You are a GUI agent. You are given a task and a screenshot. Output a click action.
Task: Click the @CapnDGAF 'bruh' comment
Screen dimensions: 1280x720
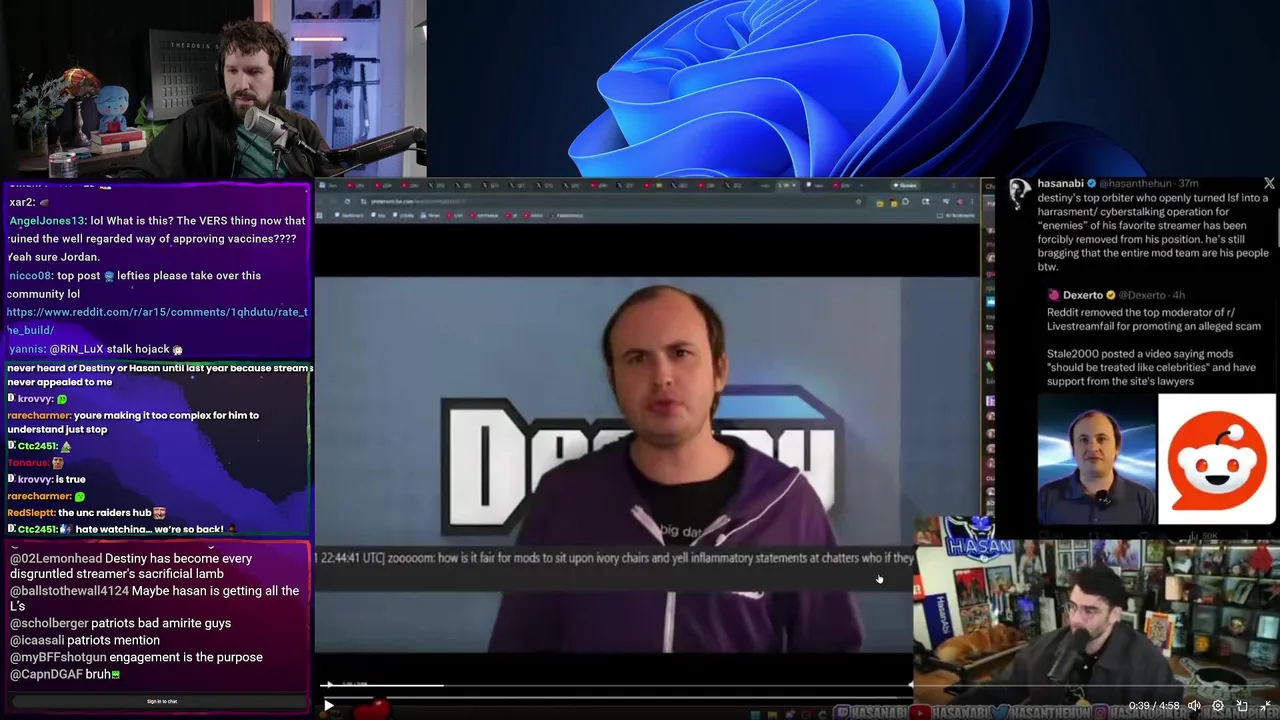point(65,674)
